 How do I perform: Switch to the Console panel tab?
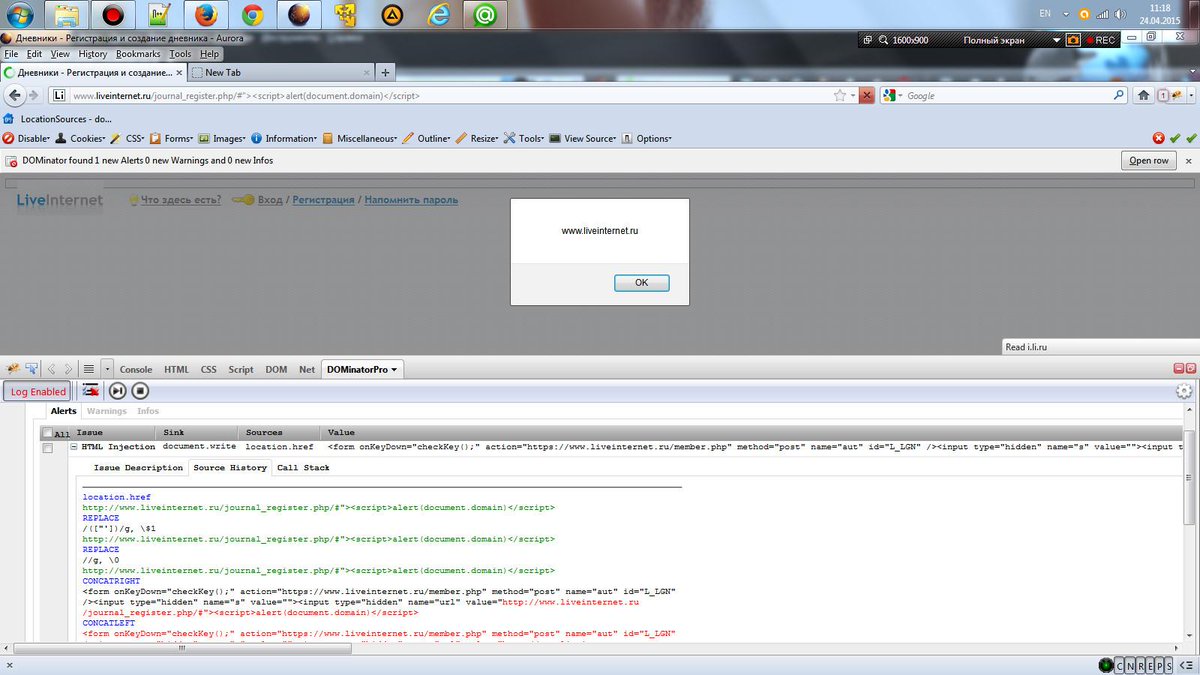pos(136,369)
